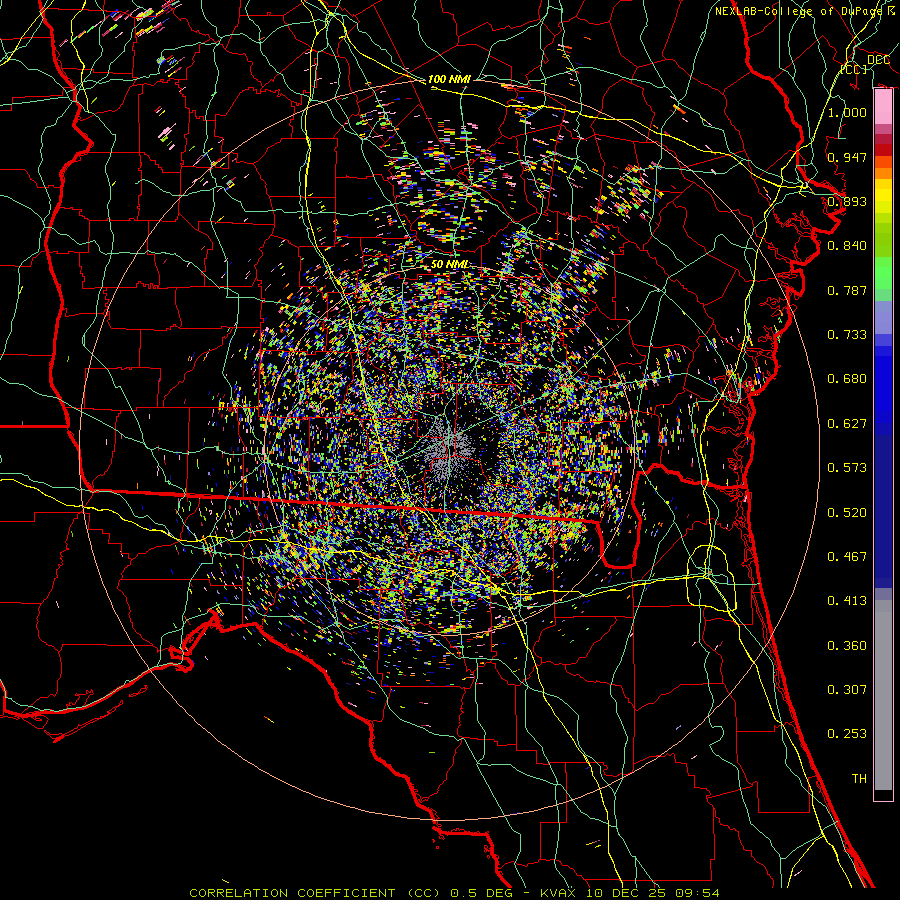Click the 0.307 scale value

pos(847,689)
